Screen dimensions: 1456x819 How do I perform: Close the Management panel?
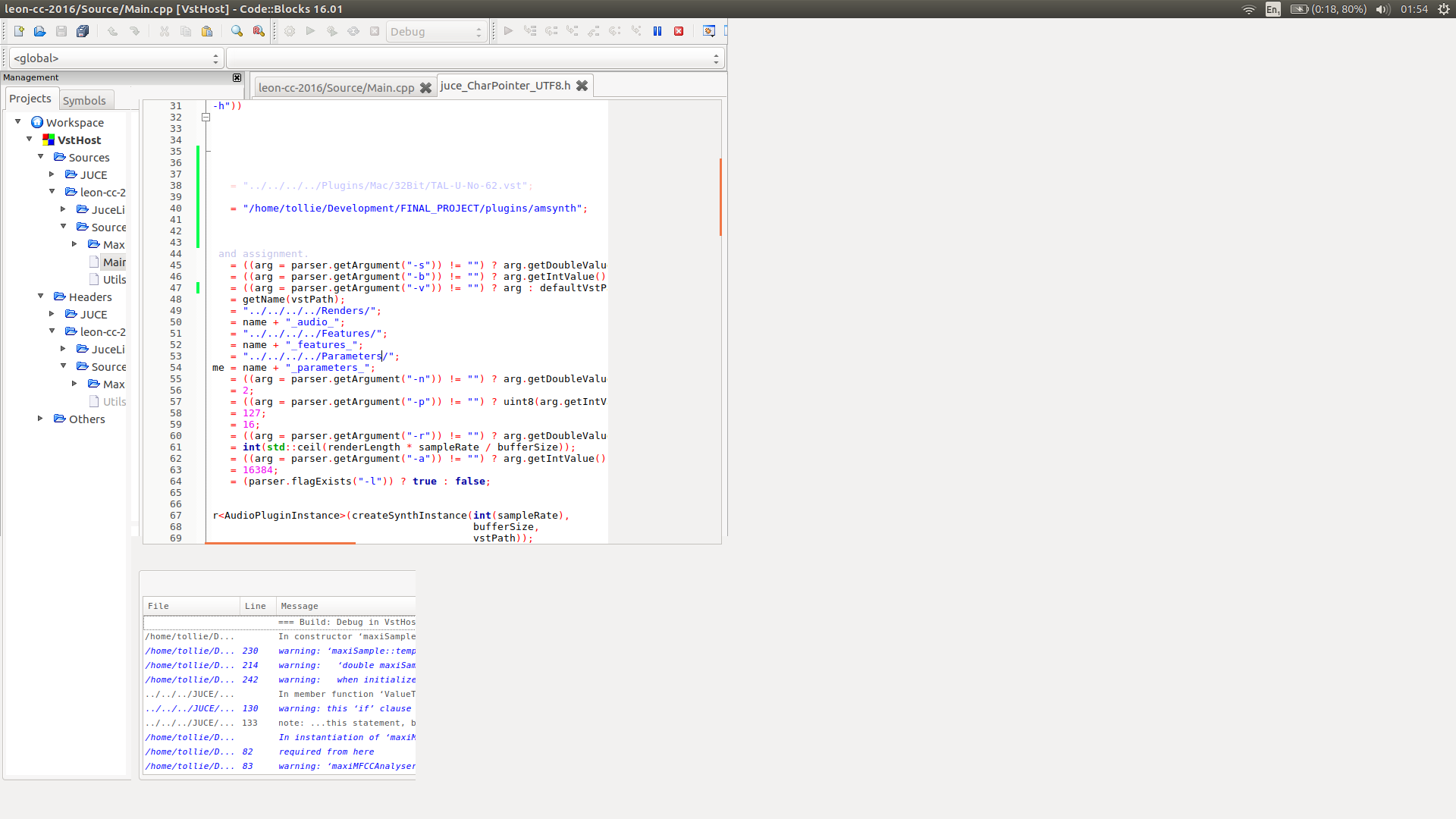point(237,77)
